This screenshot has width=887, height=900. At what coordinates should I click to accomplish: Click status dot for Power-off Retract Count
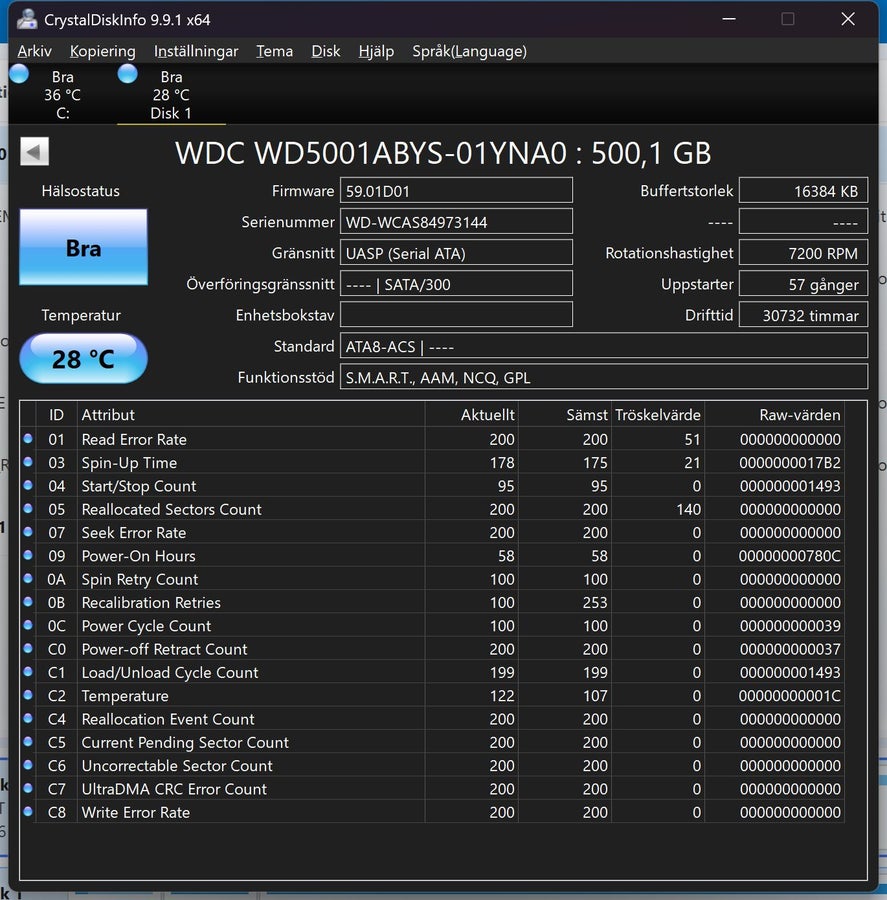click(x=28, y=648)
